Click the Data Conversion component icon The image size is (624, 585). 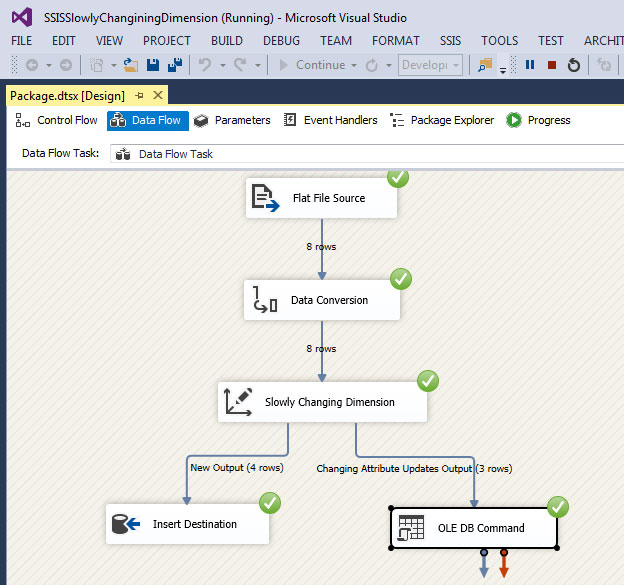pos(265,300)
